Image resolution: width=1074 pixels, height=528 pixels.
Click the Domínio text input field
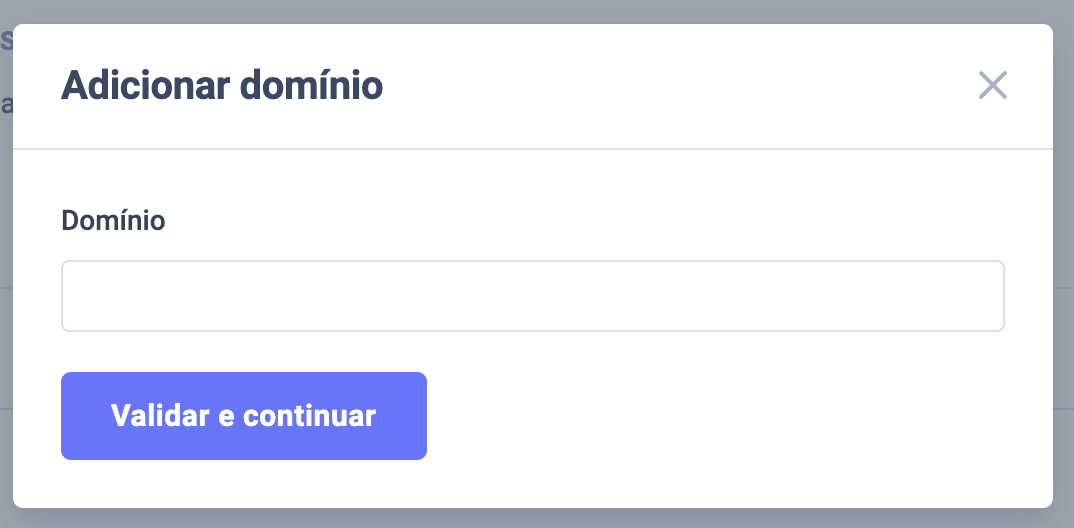(532, 296)
